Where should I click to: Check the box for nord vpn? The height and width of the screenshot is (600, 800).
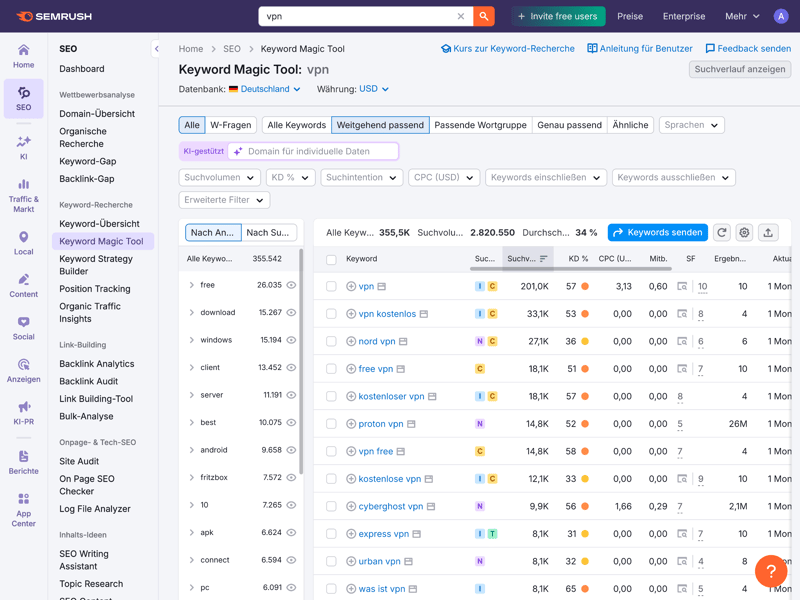(x=331, y=341)
